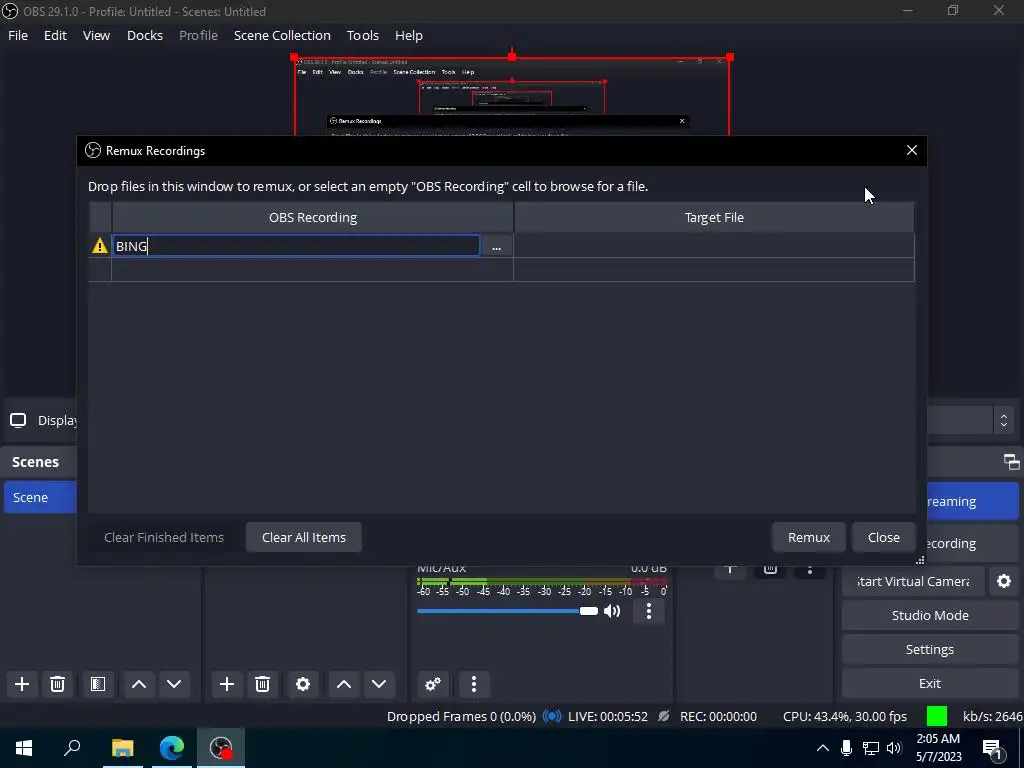Image resolution: width=1024 pixels, height=768 pixels.
Task: Open the Tools menu
Action: [x=362, y=35]
